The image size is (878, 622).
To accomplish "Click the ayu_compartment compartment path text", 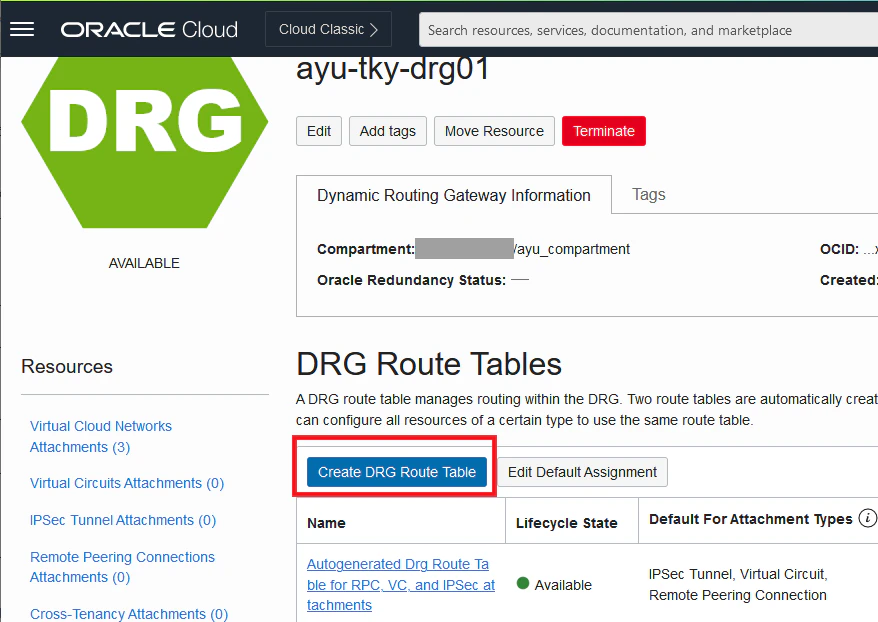I will click(572, 249).
